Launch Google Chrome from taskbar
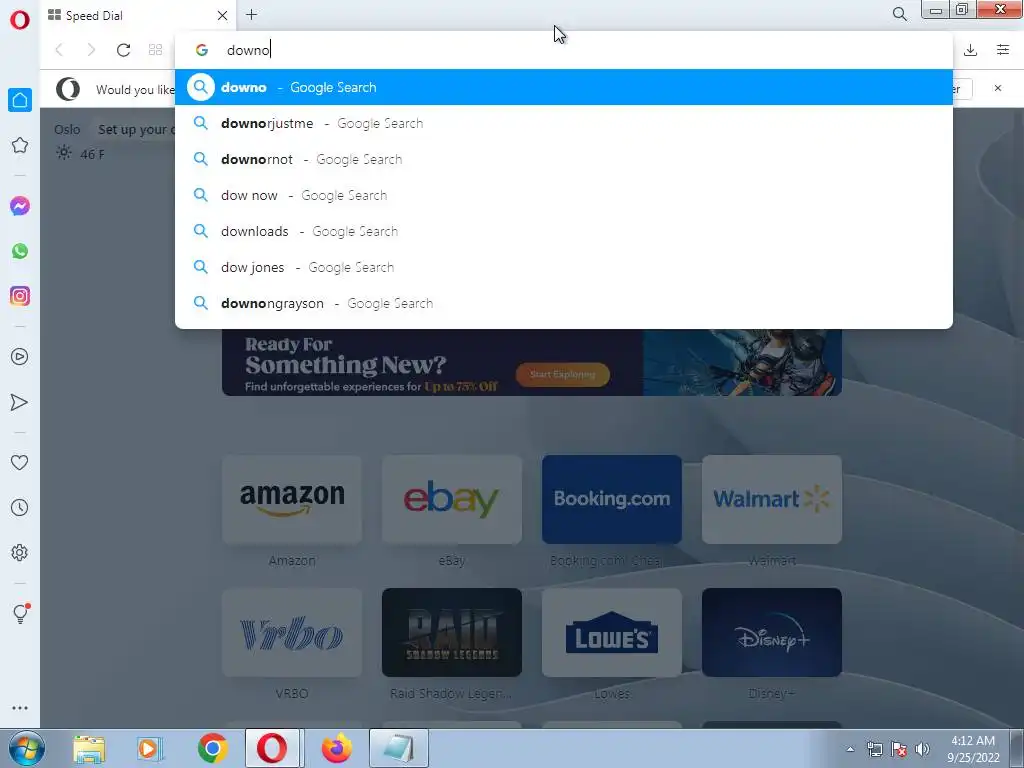 (x=212, y=748)
